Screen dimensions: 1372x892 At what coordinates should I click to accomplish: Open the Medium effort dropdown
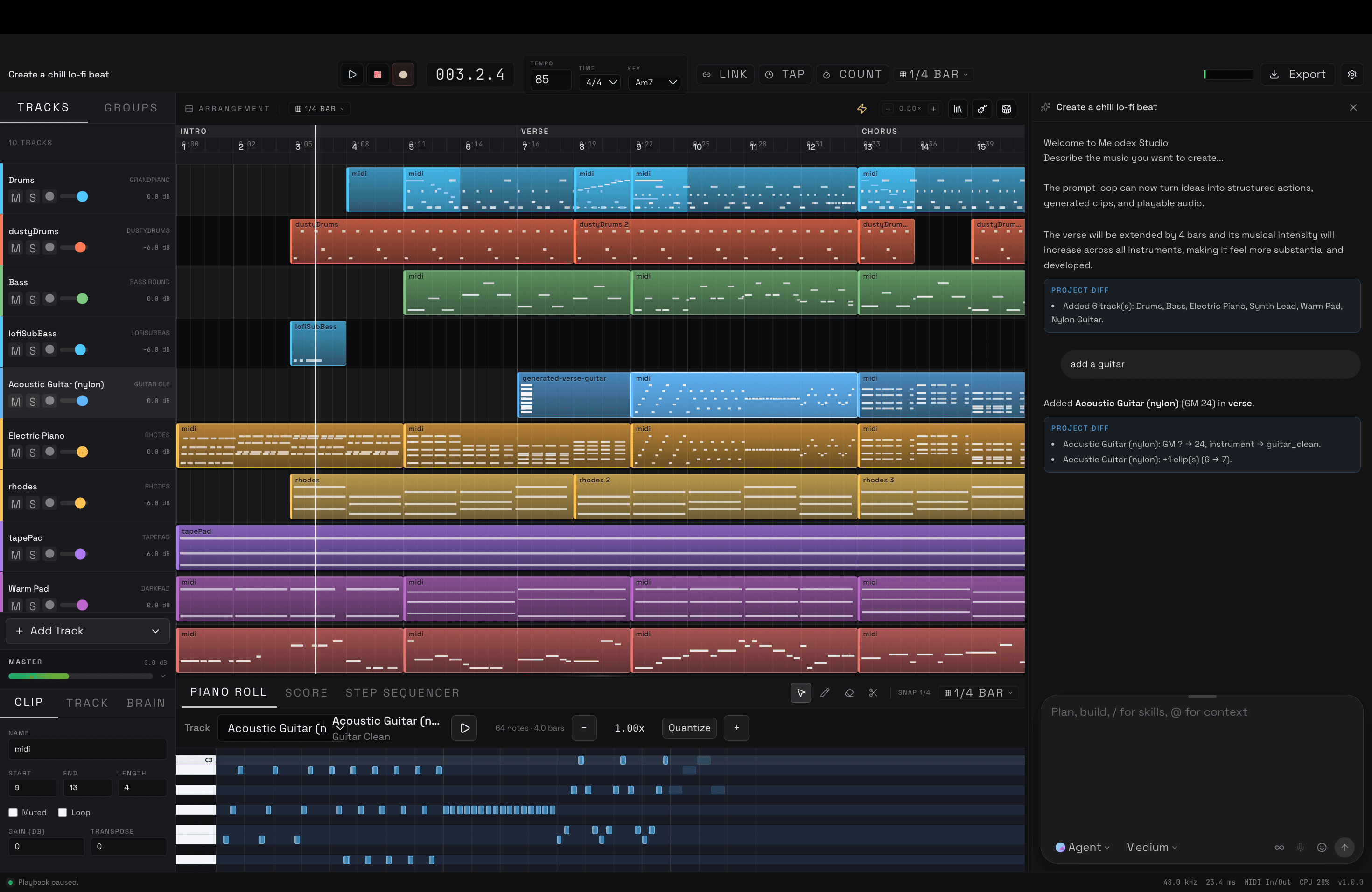tap(1151, 847)
